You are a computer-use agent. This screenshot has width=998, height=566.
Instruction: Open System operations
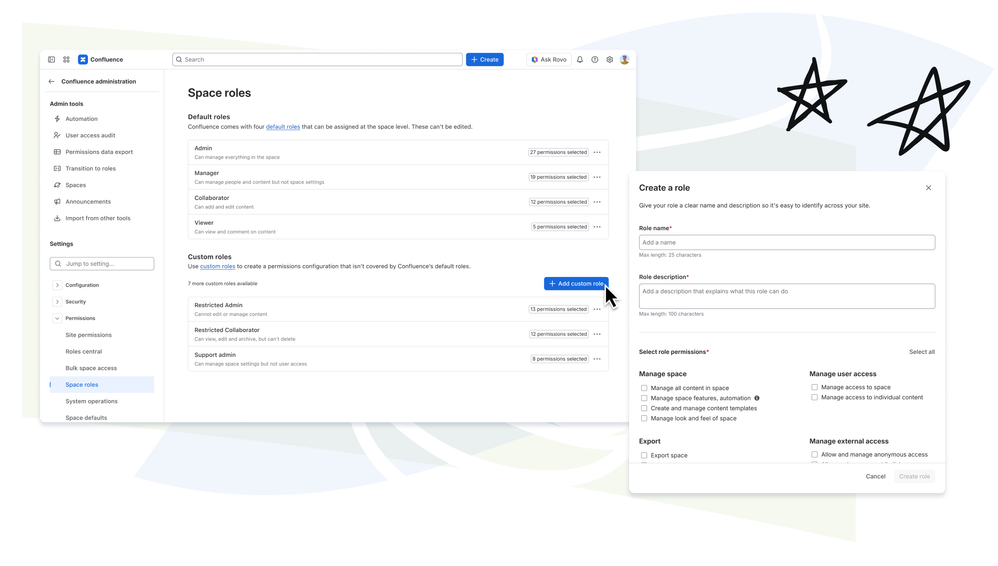click(x=92, y=401)
